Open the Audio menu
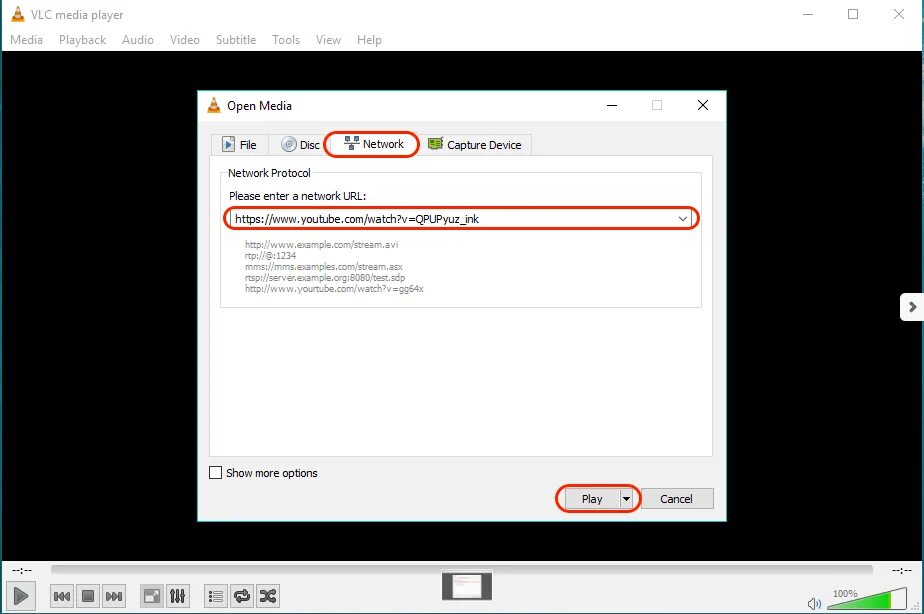 point(138,39)
